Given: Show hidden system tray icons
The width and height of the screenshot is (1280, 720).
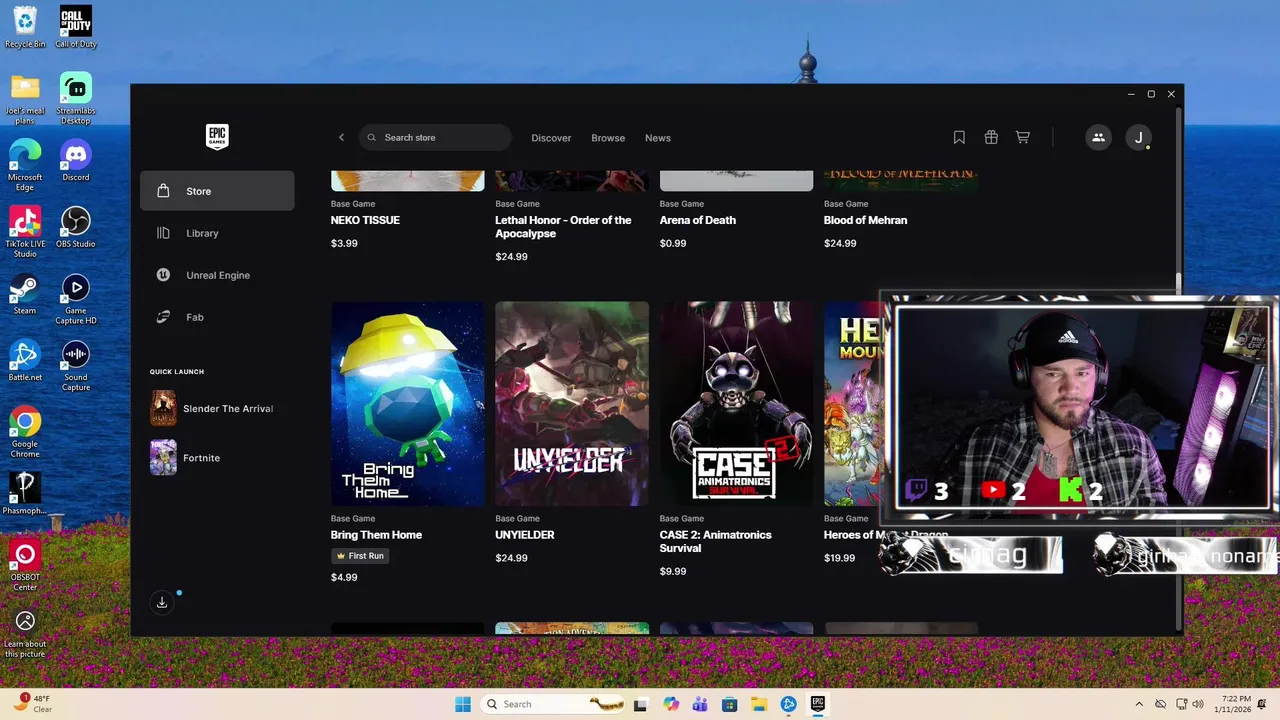Looking at the screenshot, I should [1139, 704].
